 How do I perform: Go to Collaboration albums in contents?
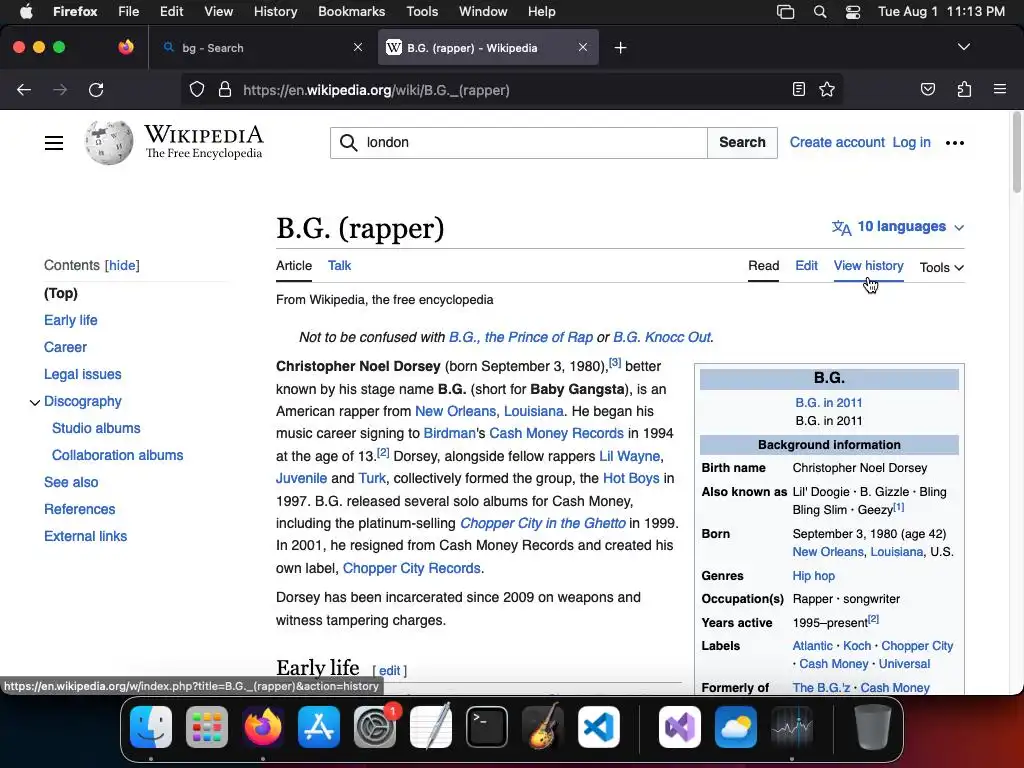point(118,455)
